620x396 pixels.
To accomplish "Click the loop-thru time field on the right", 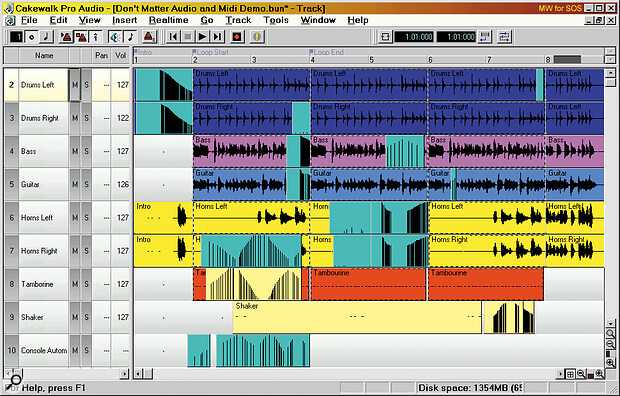I will click(x=456, y=37).
